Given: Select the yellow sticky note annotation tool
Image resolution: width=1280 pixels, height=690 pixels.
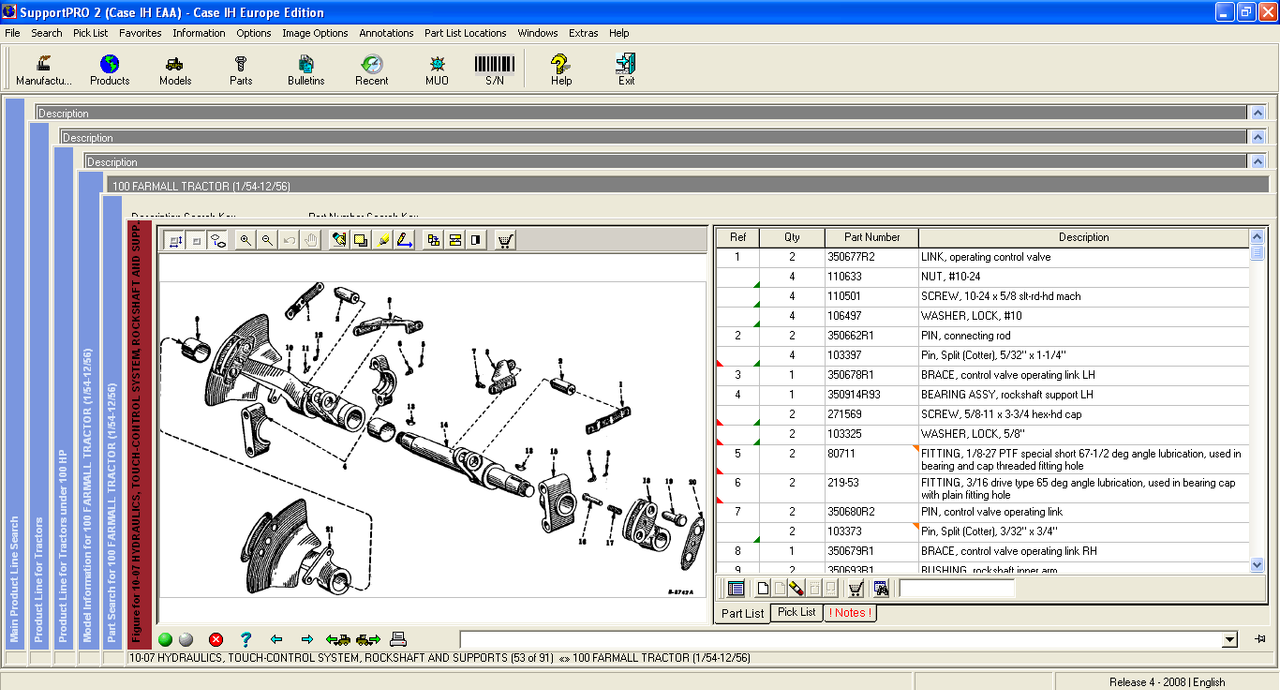Looking at the screenshot, I should coord(361,240).
